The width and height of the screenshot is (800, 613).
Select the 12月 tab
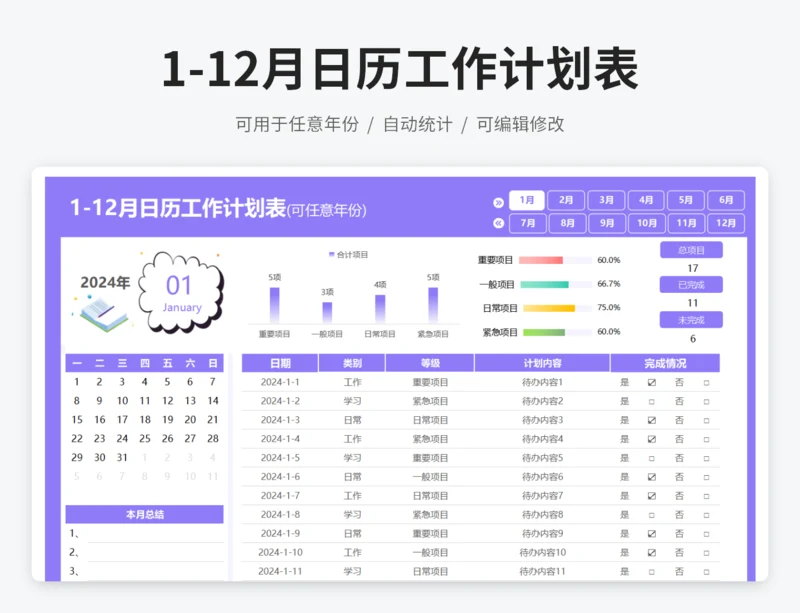[x=726, y=223]
